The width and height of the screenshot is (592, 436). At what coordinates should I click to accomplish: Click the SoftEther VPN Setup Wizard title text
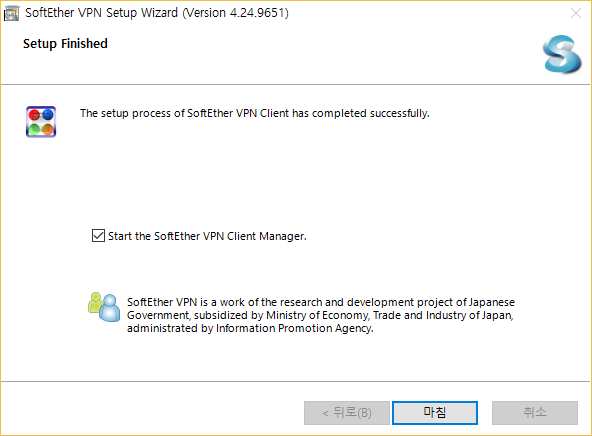tap(157, 13)
